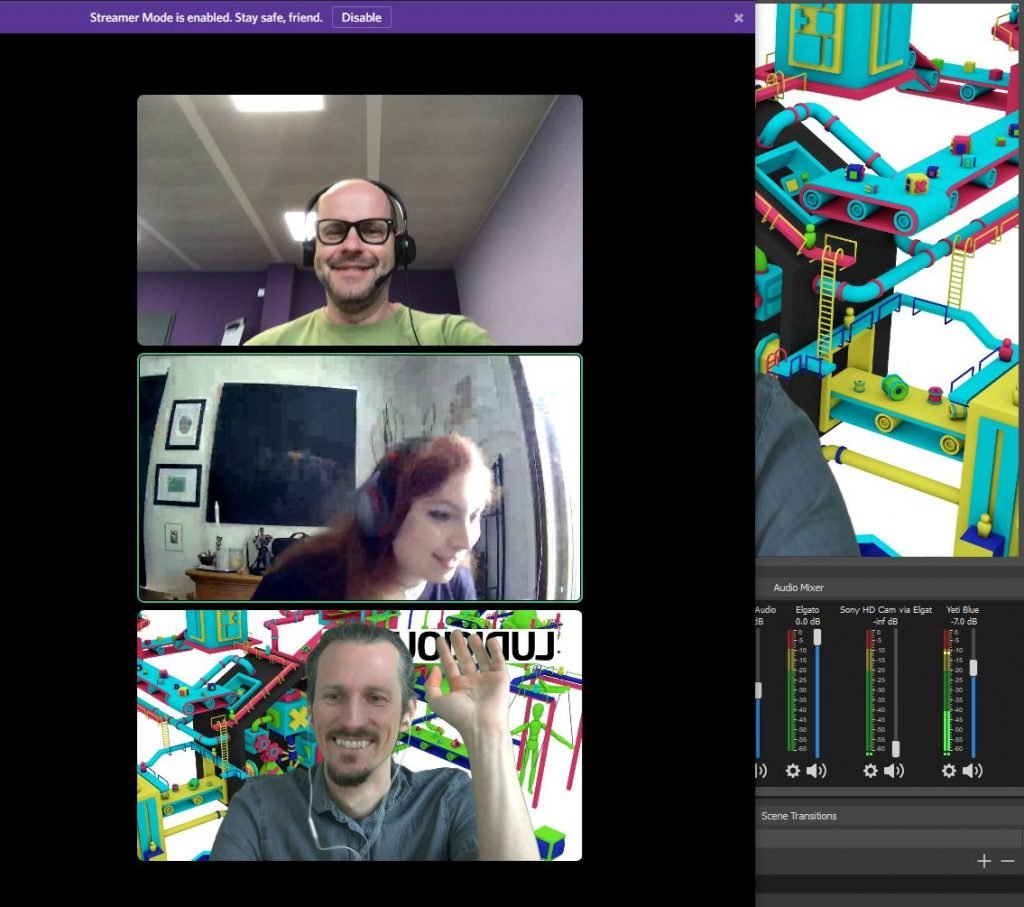Dismiss the Streamer Mode banner
This screenshot has width=1024, height=907.
pyautogui.click(x=738, y=17)
